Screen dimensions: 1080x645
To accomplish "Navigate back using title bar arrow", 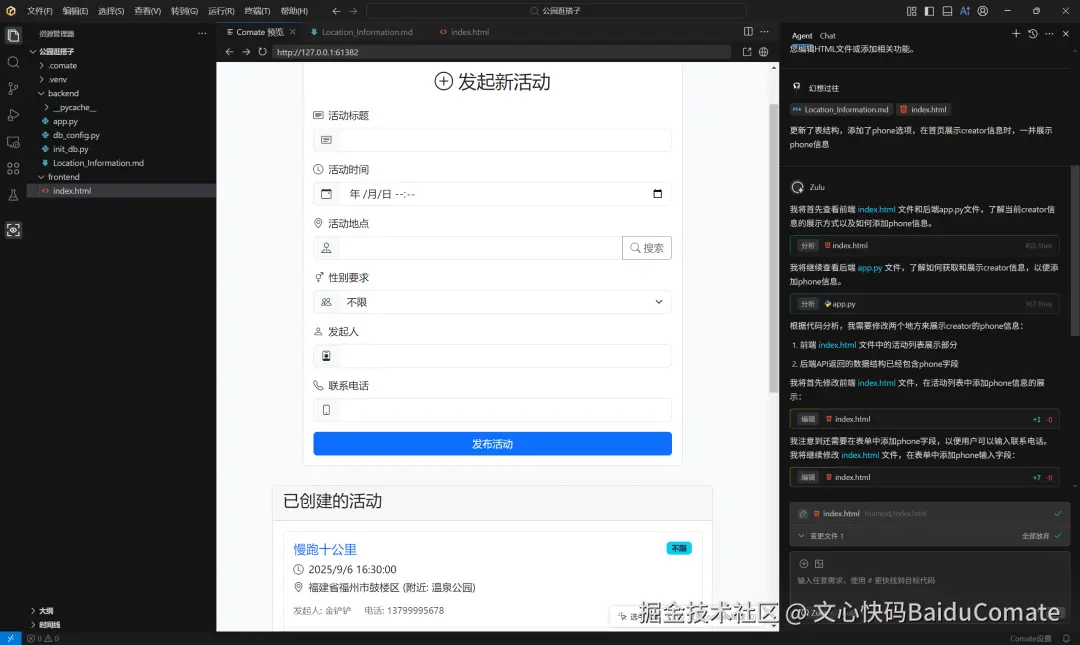I will [x=336, y=11].
